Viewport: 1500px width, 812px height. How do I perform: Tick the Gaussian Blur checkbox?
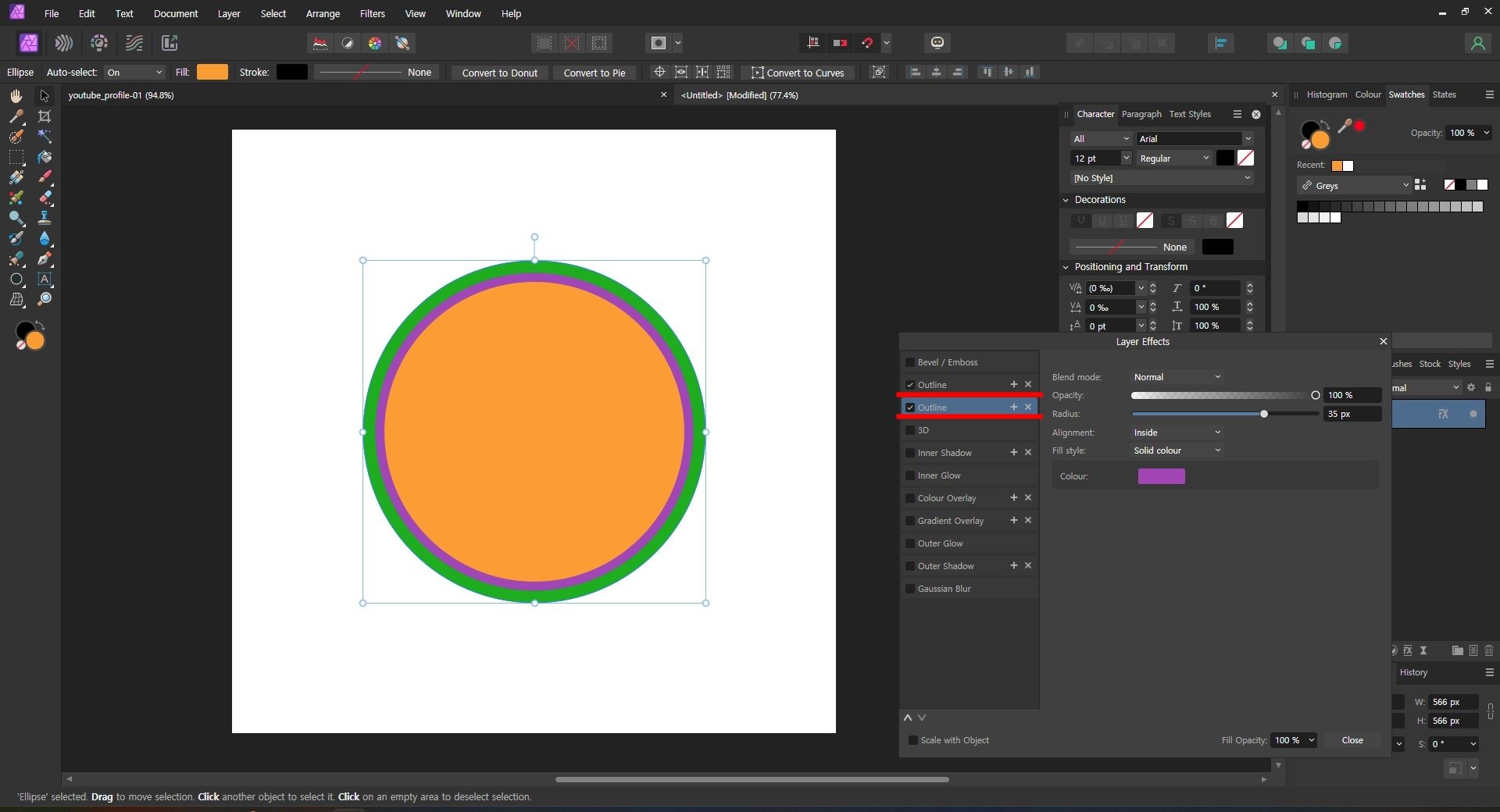910,589
